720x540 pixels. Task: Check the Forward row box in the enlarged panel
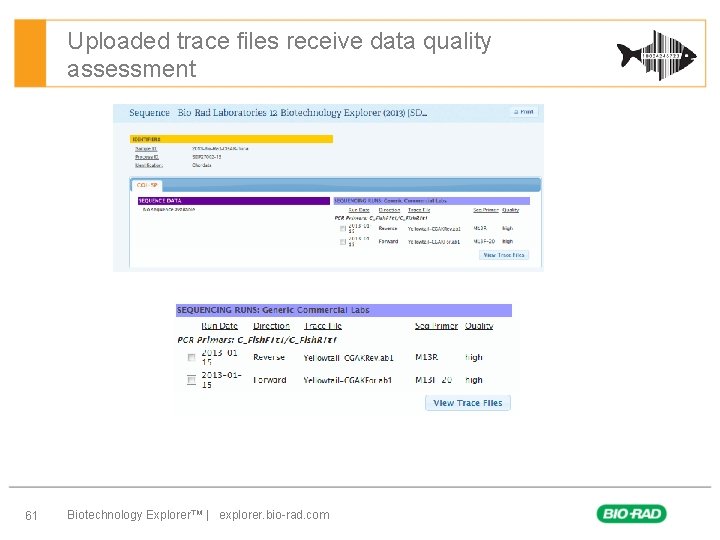point(191,380)
